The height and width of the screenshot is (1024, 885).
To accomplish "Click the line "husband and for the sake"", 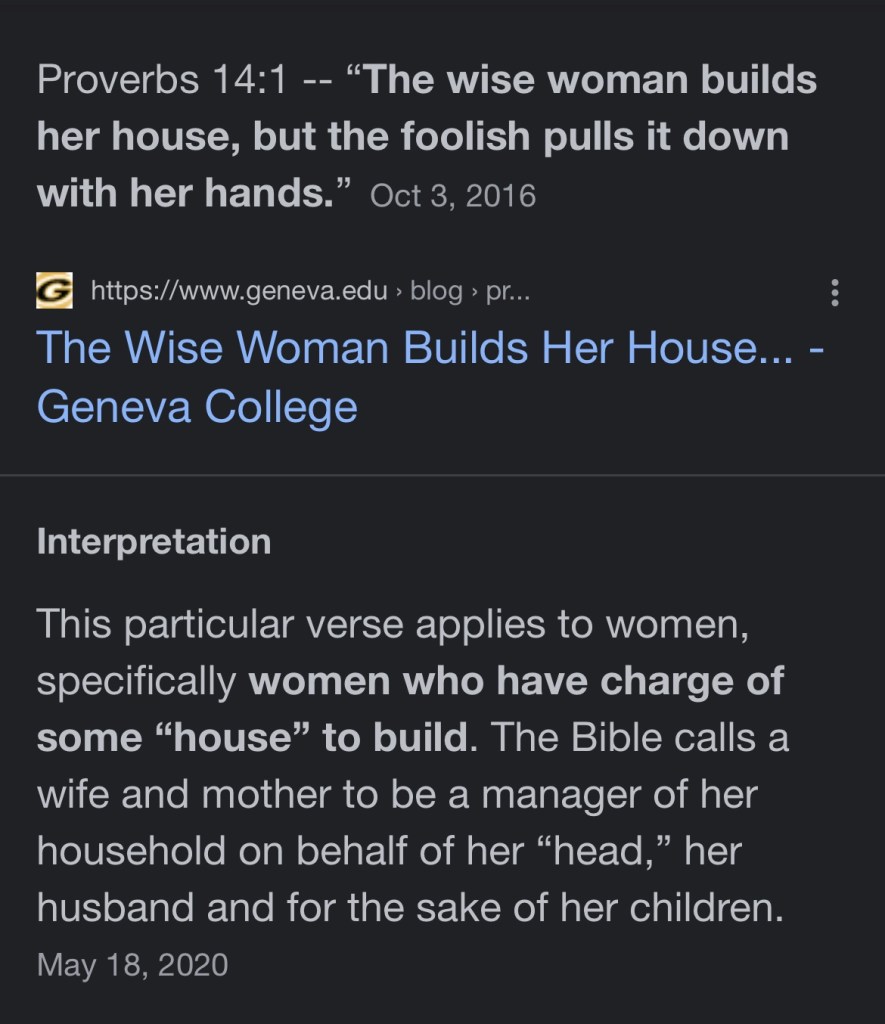I will tap(410, 908).
